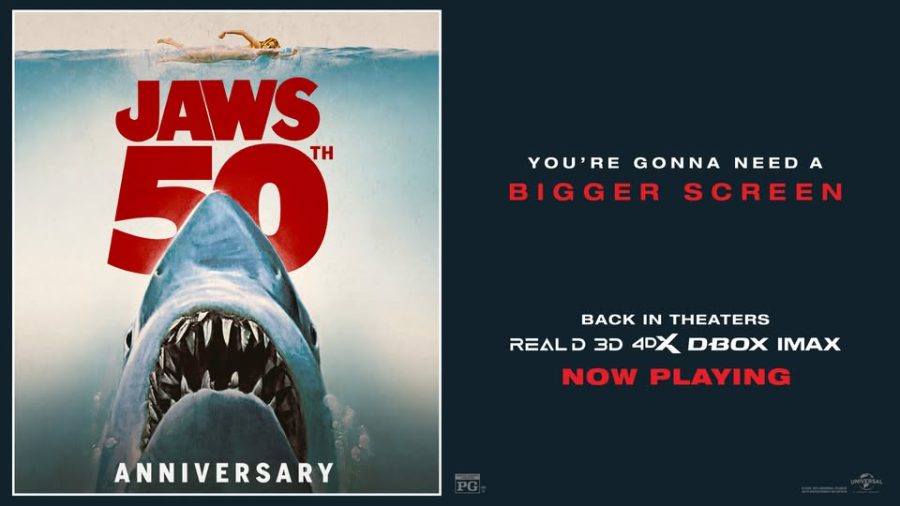Click the shark's eye on the right side

(313, 334)
